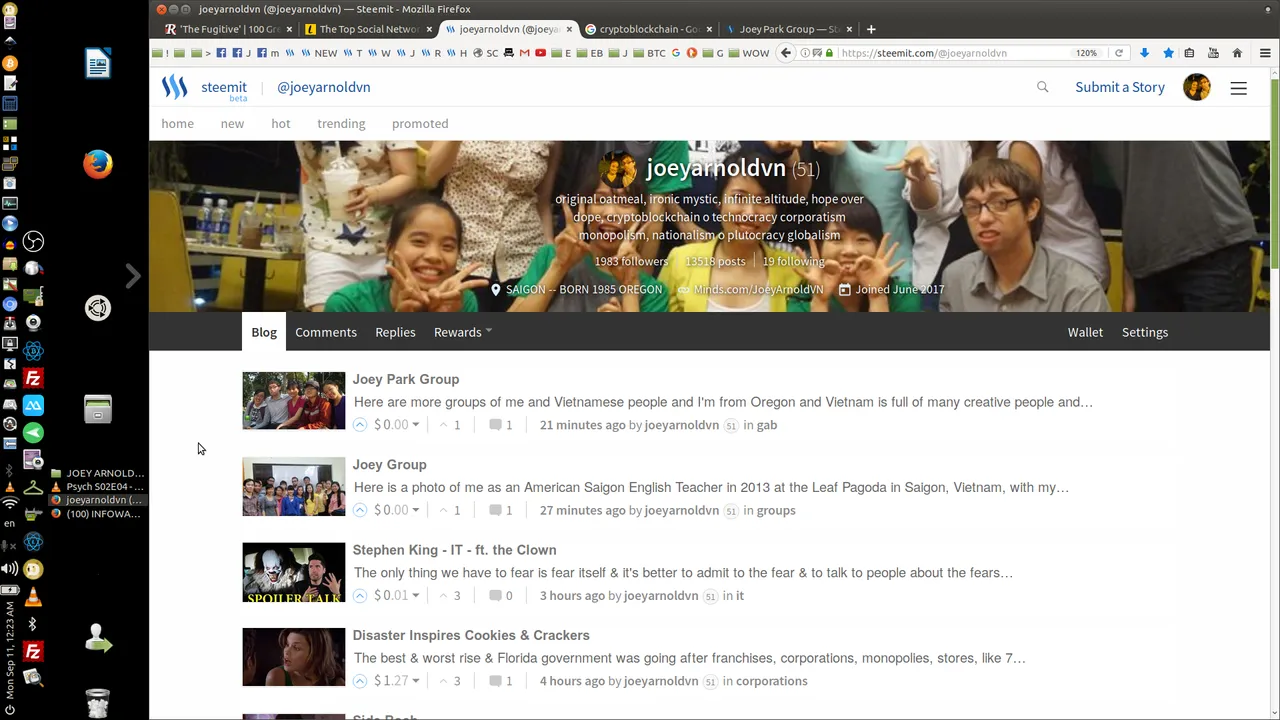1280x720 pixels.
Task: Click the Steemit logo
Action: click(175, 87)
